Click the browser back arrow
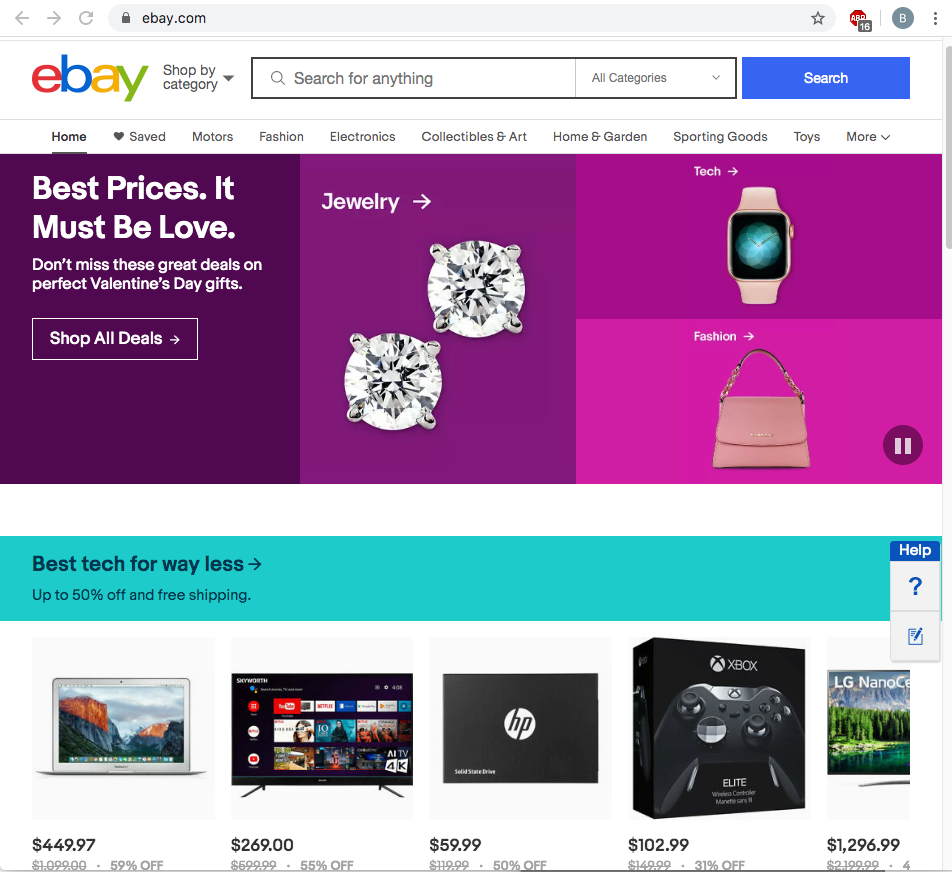The image size is (952, 872). pyautogui.click(x=22, y=18)
